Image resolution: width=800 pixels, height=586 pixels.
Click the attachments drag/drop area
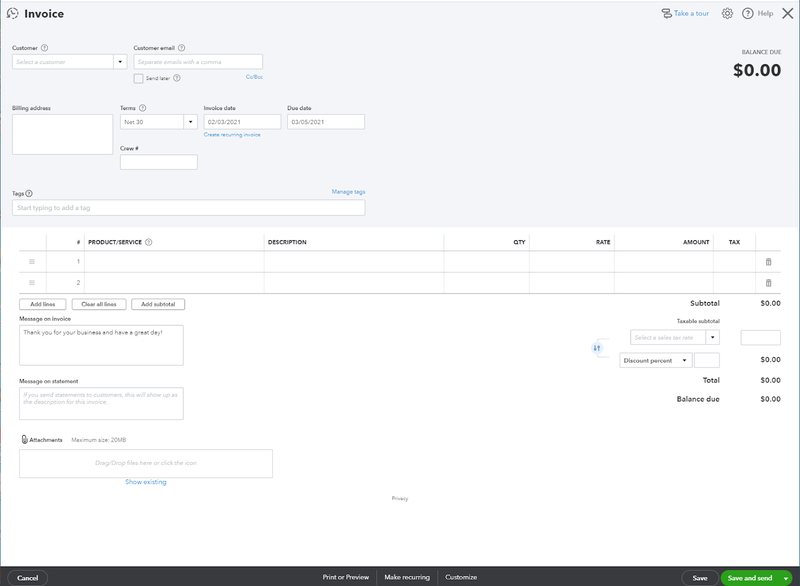146,464
